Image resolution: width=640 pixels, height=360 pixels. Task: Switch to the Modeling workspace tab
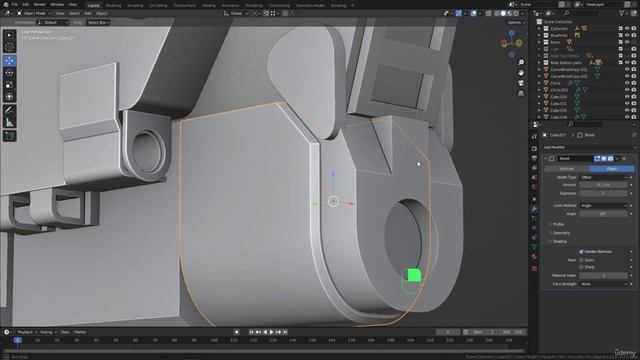(x=113, y=6)
